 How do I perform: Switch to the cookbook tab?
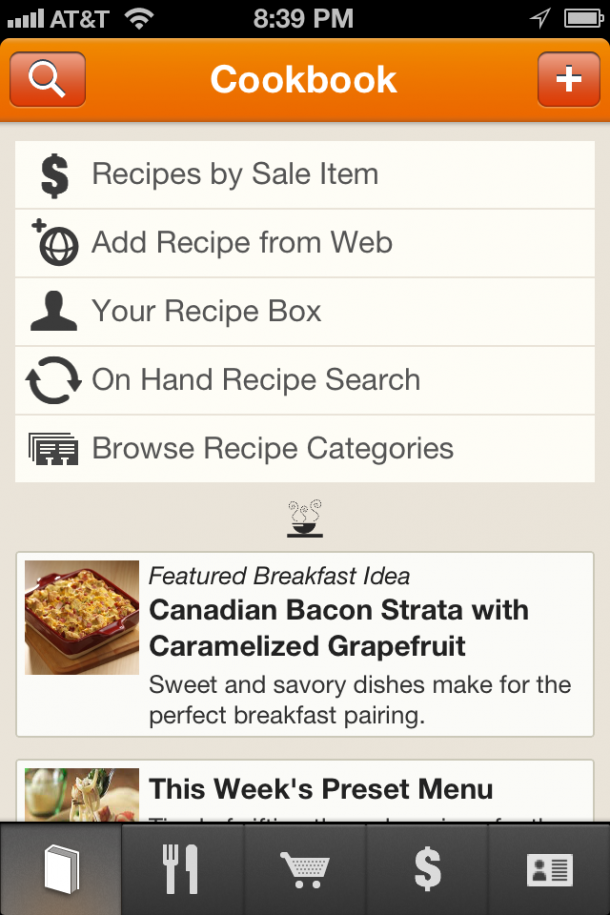click(x=61, y=869)
